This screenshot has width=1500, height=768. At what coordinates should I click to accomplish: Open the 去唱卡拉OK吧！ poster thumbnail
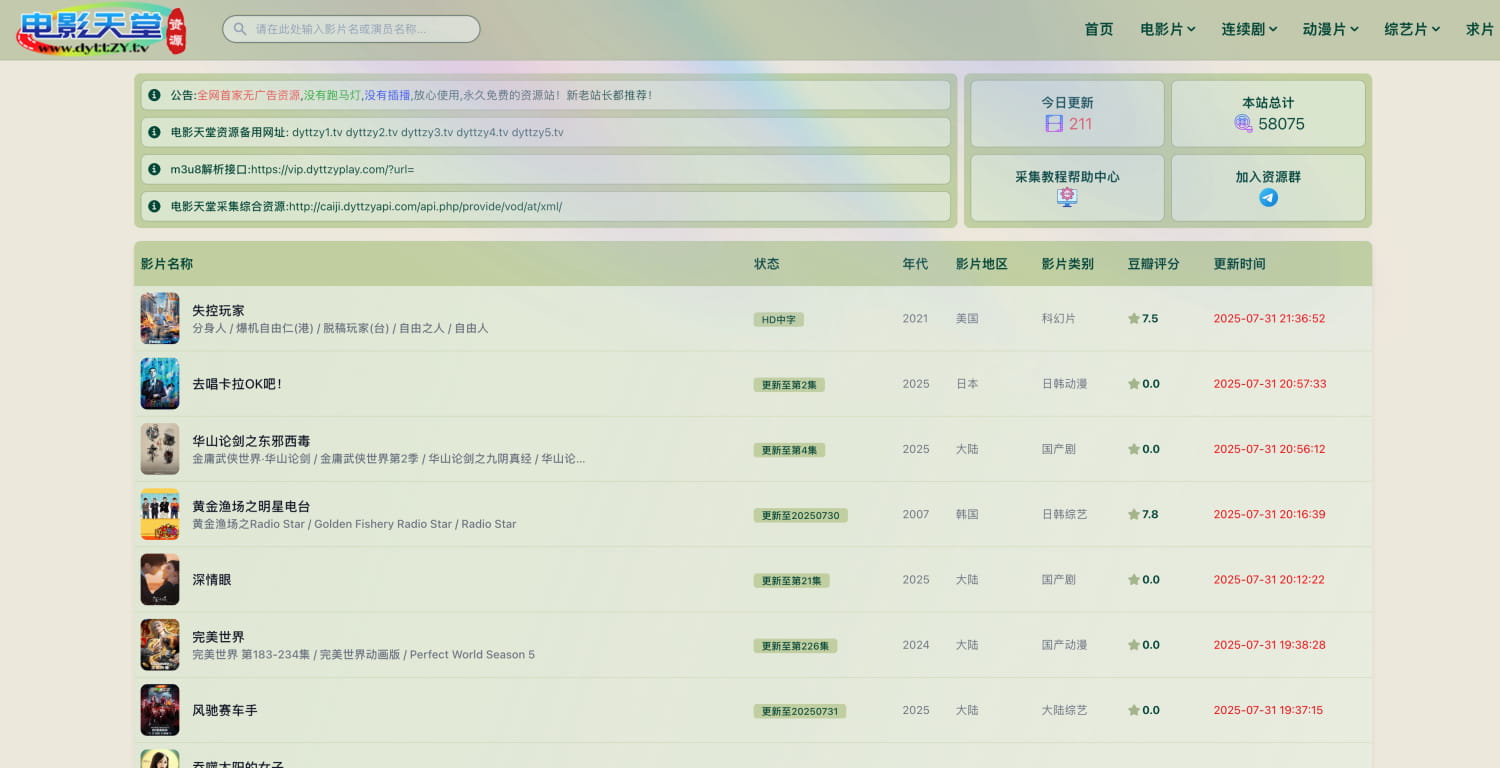click(x=160, y=384)
